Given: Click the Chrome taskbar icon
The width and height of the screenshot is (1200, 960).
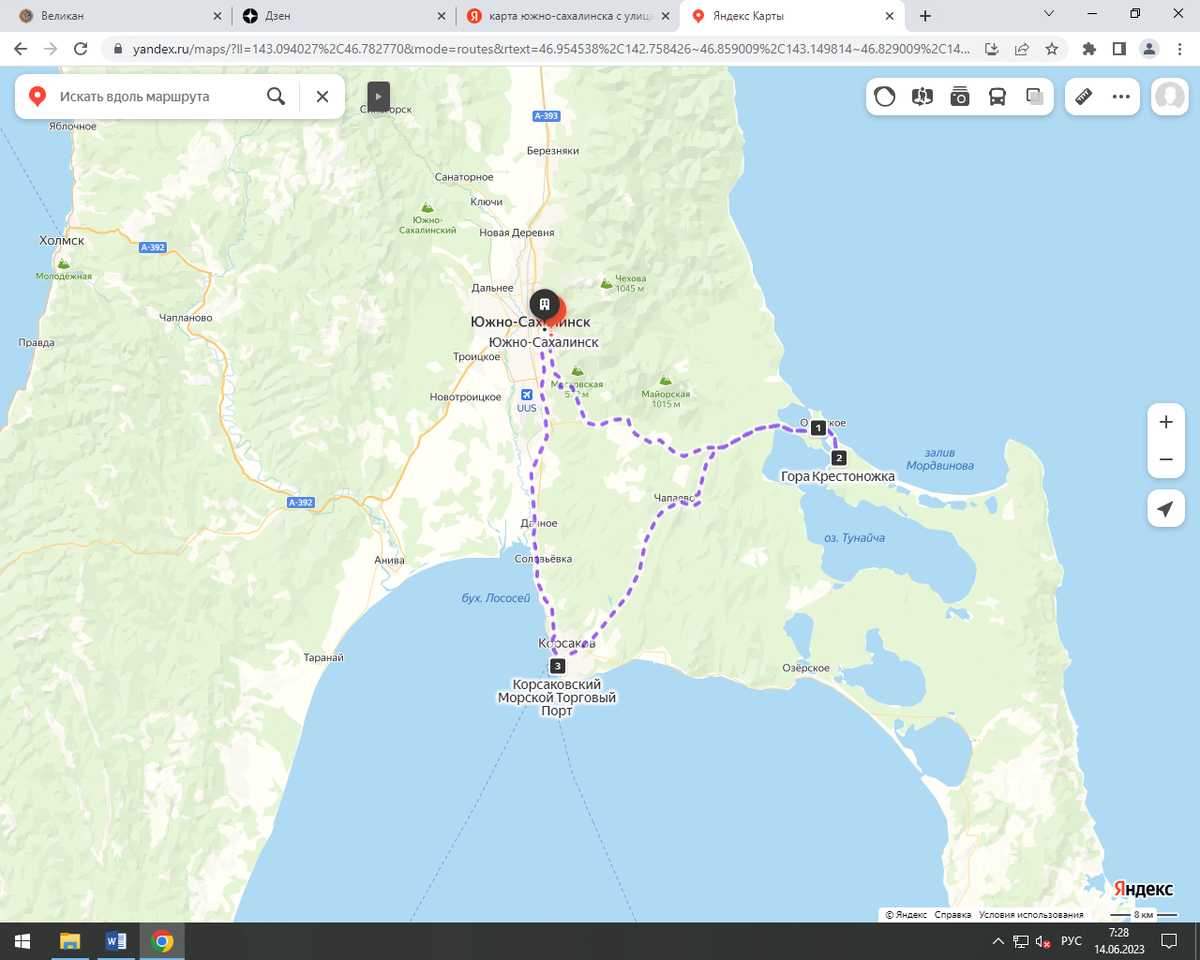Looking at the screenshot, I should (162, 941).
